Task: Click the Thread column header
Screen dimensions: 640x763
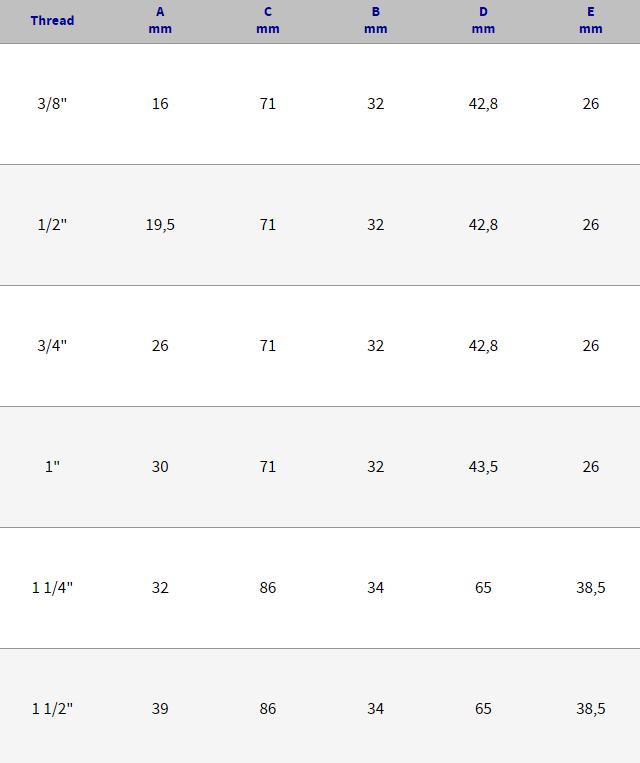Action: click(x=52, y=20)
